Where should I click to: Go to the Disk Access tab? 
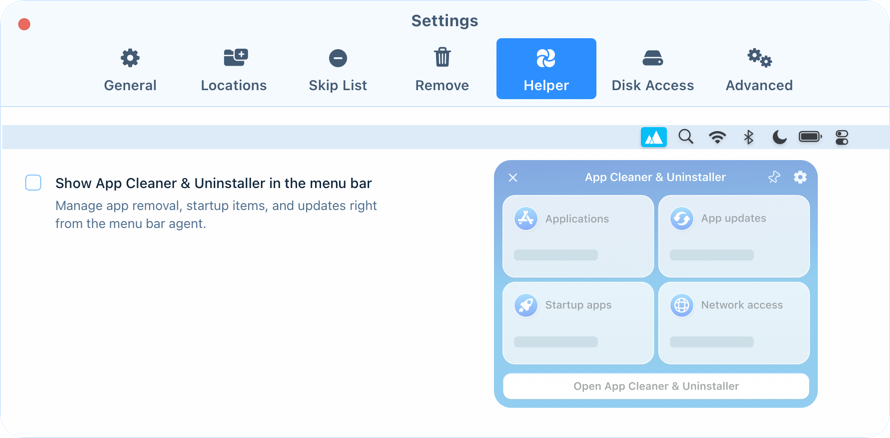pyautogui.click(x=653, y=69)
